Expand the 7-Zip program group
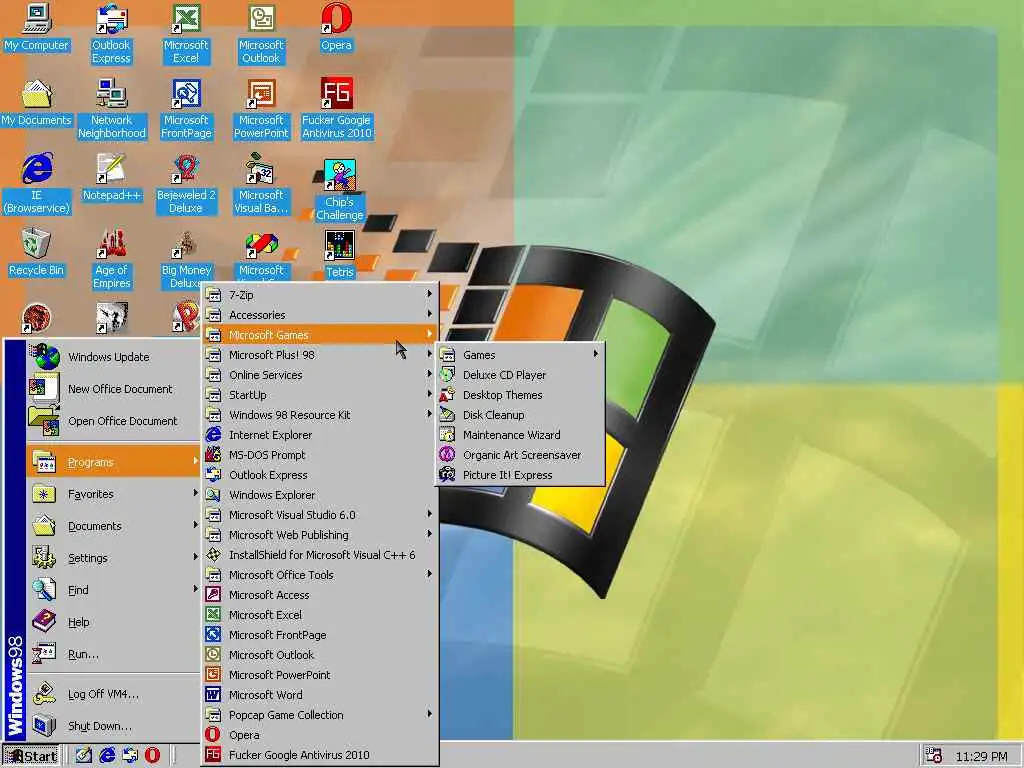The width and height of the screenshot is (1024, 768). (319, 295)
